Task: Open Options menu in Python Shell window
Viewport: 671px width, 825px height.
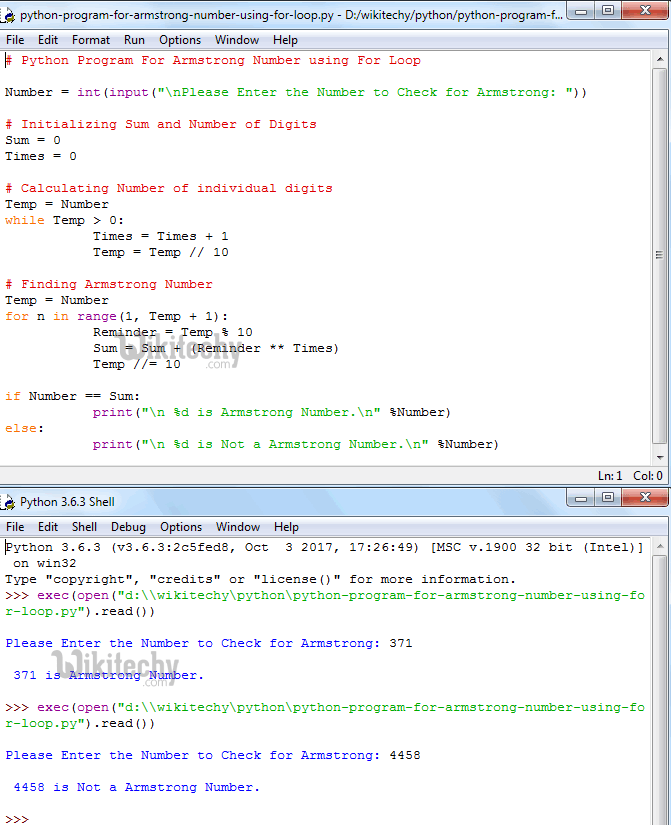Action: pyautogui.click(x=181, y=527)
